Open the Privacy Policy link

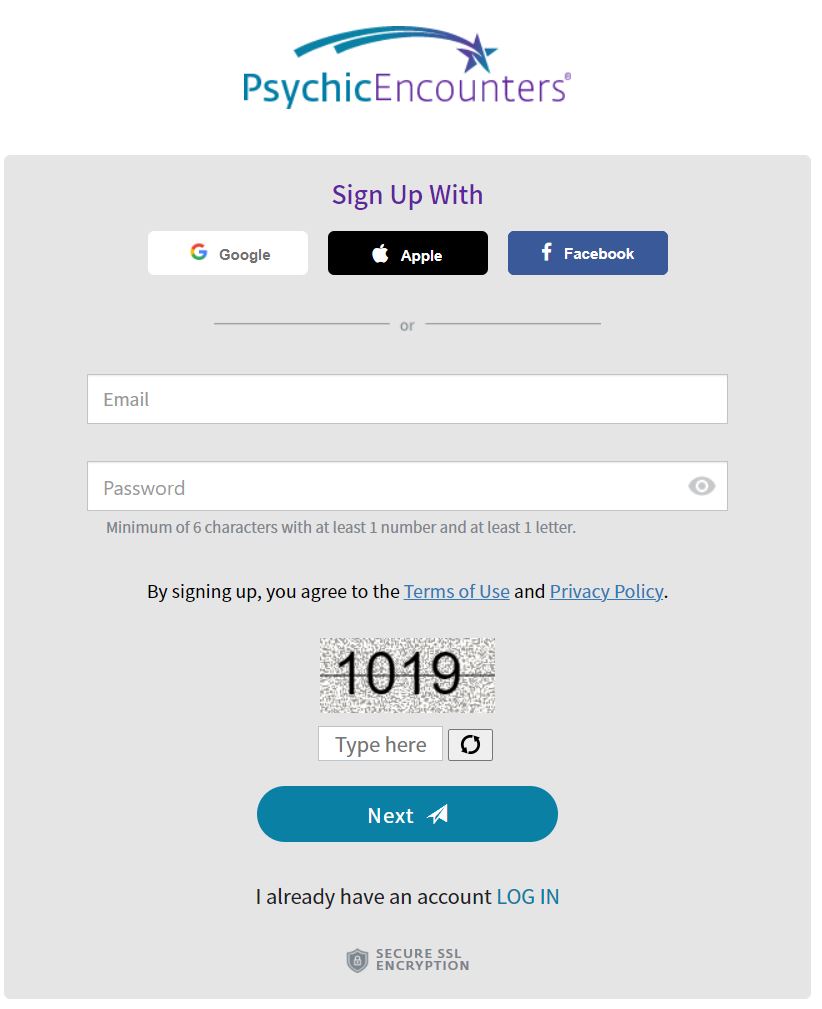pyautogui.click(x=606, y=591)
